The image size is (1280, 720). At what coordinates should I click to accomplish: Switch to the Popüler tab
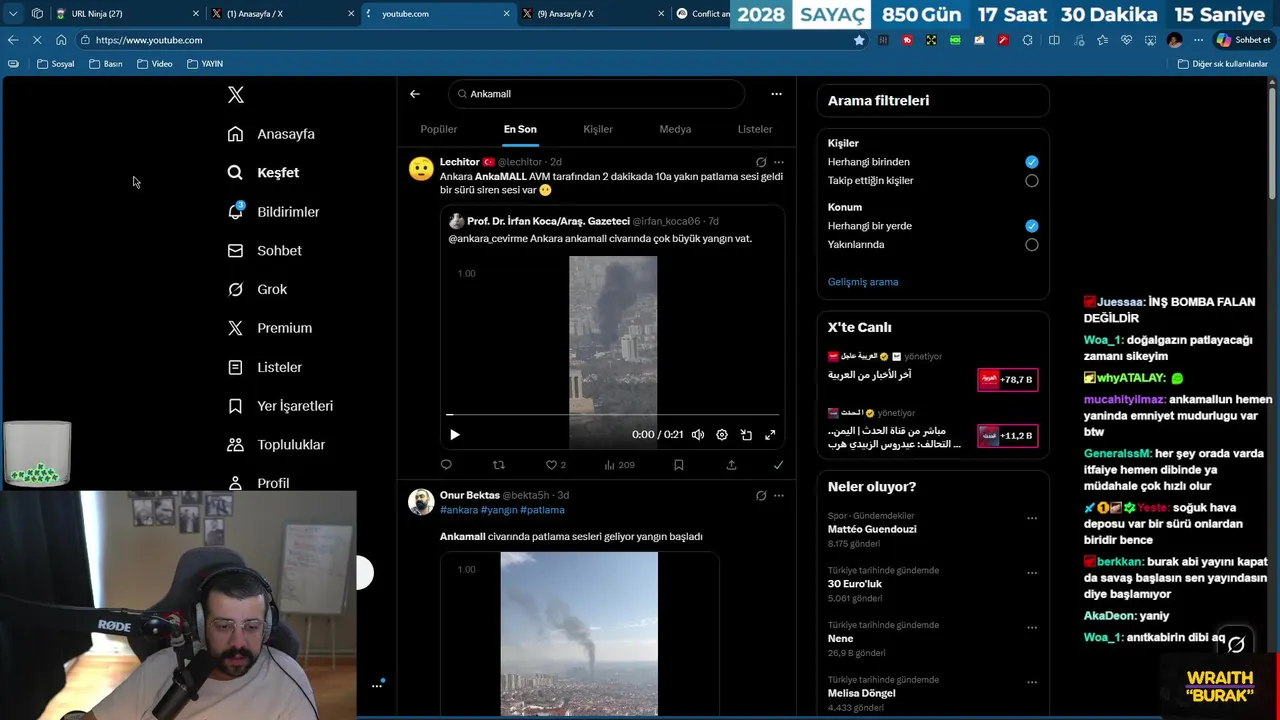pos(438,129)
